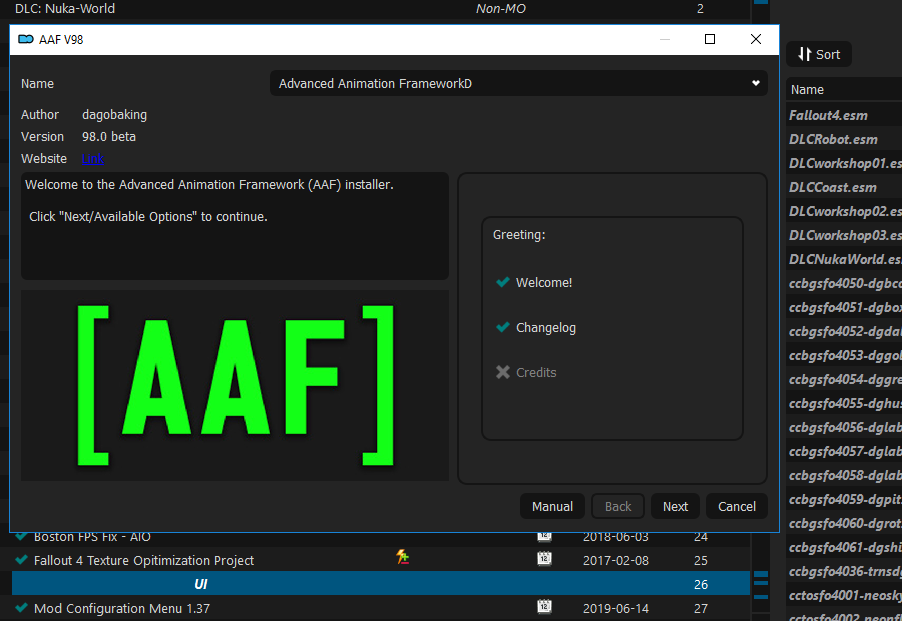Image resolution: width=902 pixels, height=621 pixels.
Task: Toggle Fallout 4 Texture Opitimization Project checkbox
Action: 21,559
